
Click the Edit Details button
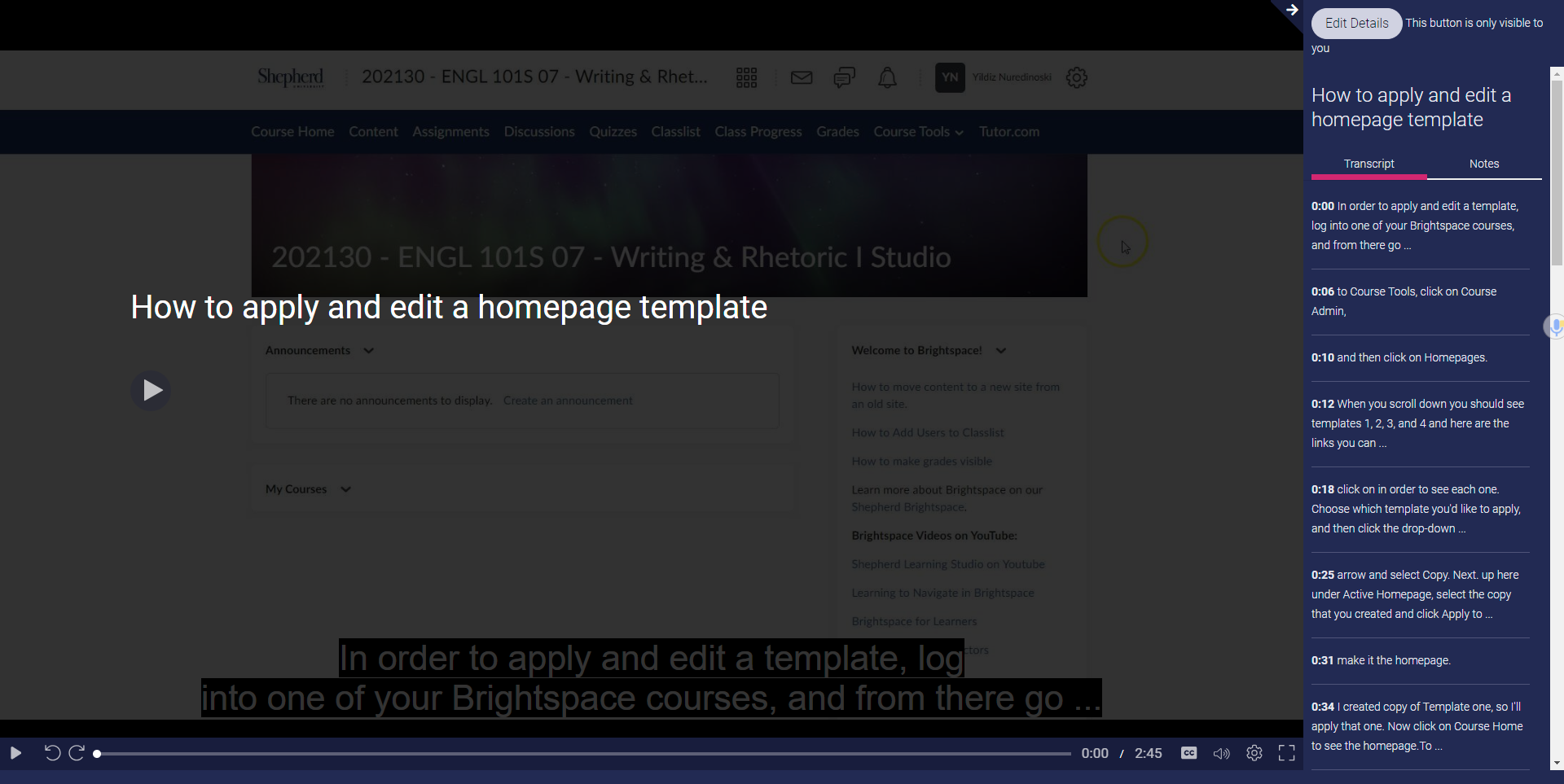[x=1355, y=23]
